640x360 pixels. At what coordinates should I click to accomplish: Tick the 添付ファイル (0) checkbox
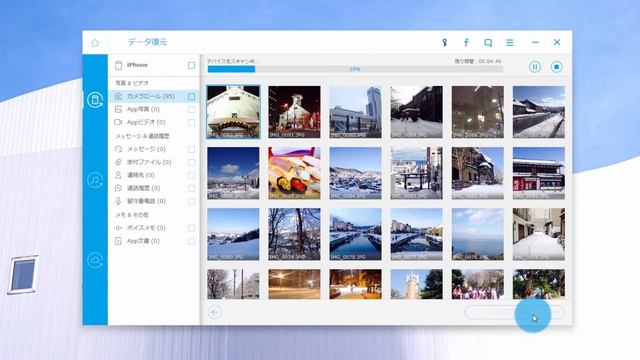point(191,162)
